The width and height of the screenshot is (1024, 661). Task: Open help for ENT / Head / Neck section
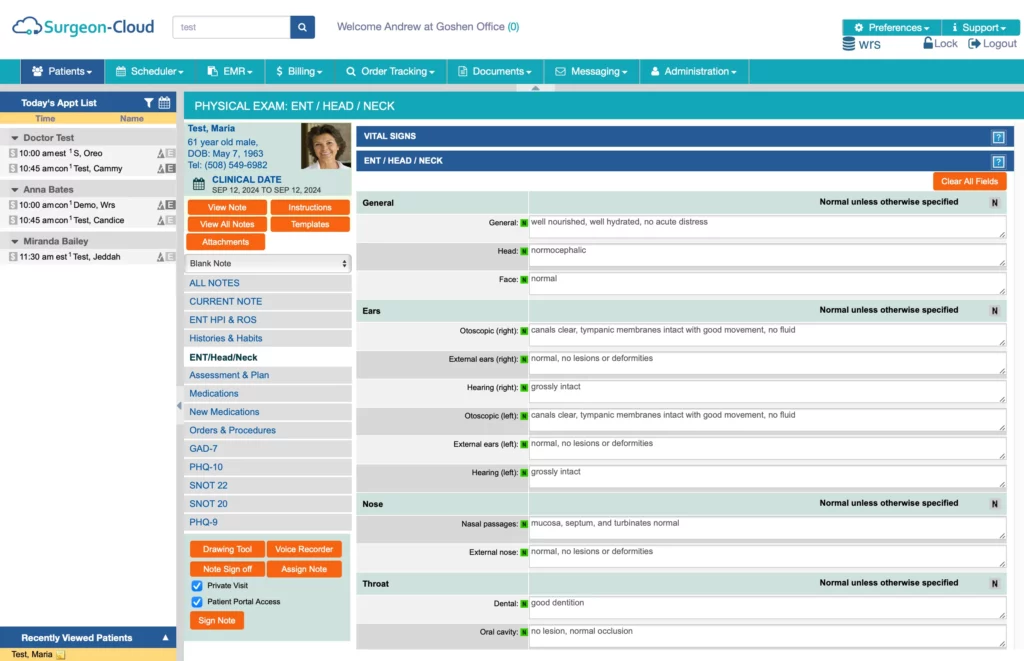point(998,161)
